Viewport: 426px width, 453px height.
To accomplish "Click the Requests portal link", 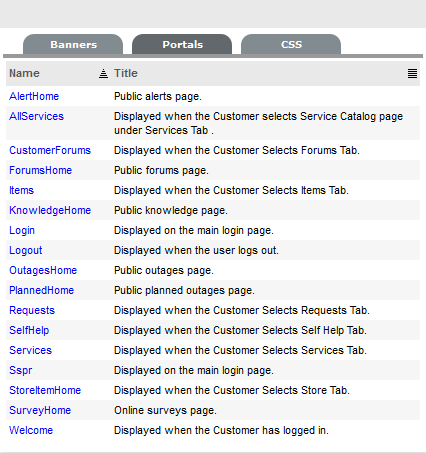I will [x=32, y=310].
